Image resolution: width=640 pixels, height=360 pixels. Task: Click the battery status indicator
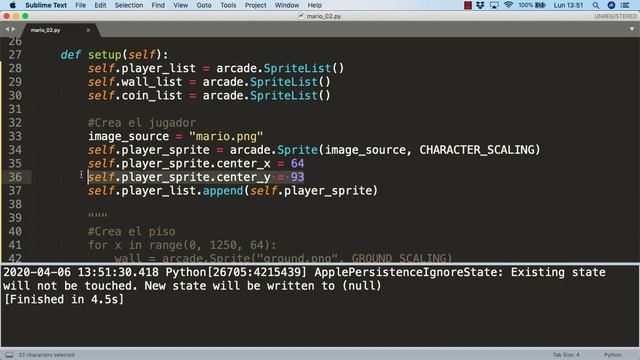point(532,5)
